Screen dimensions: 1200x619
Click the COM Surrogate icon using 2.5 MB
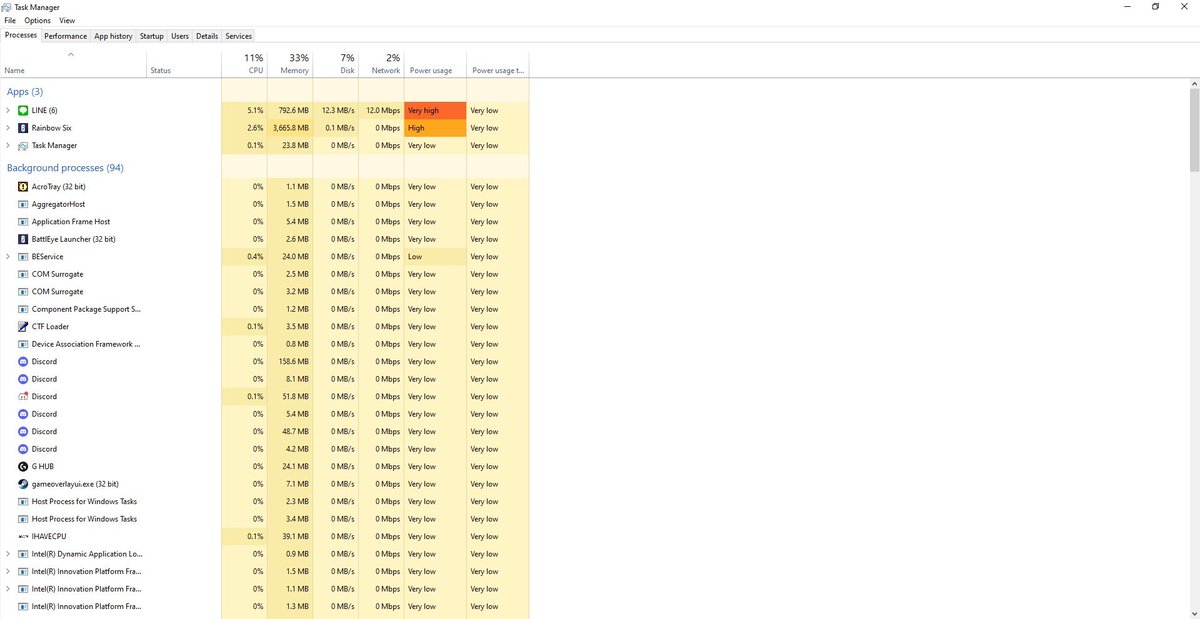(x=23, y=274)
